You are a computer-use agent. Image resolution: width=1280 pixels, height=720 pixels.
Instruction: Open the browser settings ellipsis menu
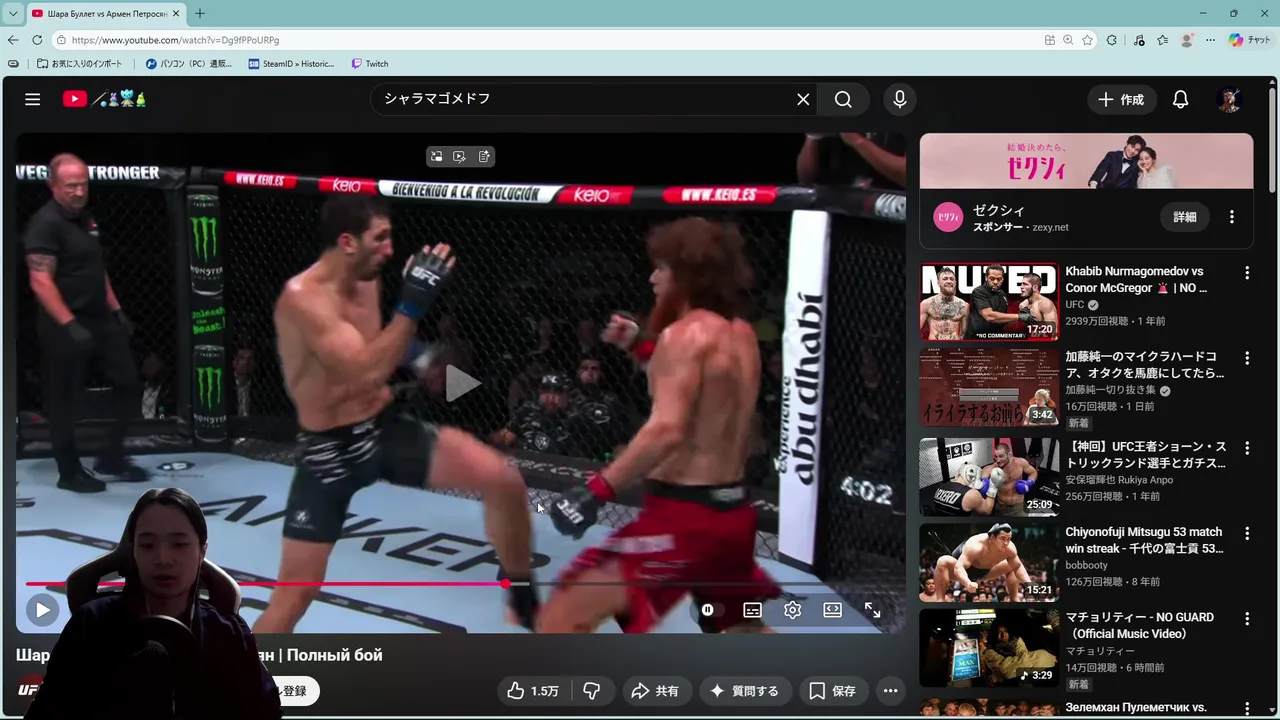coord(1211,40)
